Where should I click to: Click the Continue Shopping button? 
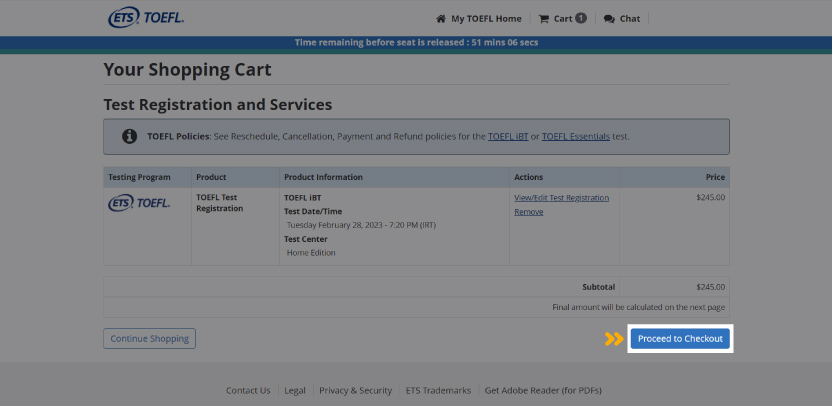coord(150,339)
